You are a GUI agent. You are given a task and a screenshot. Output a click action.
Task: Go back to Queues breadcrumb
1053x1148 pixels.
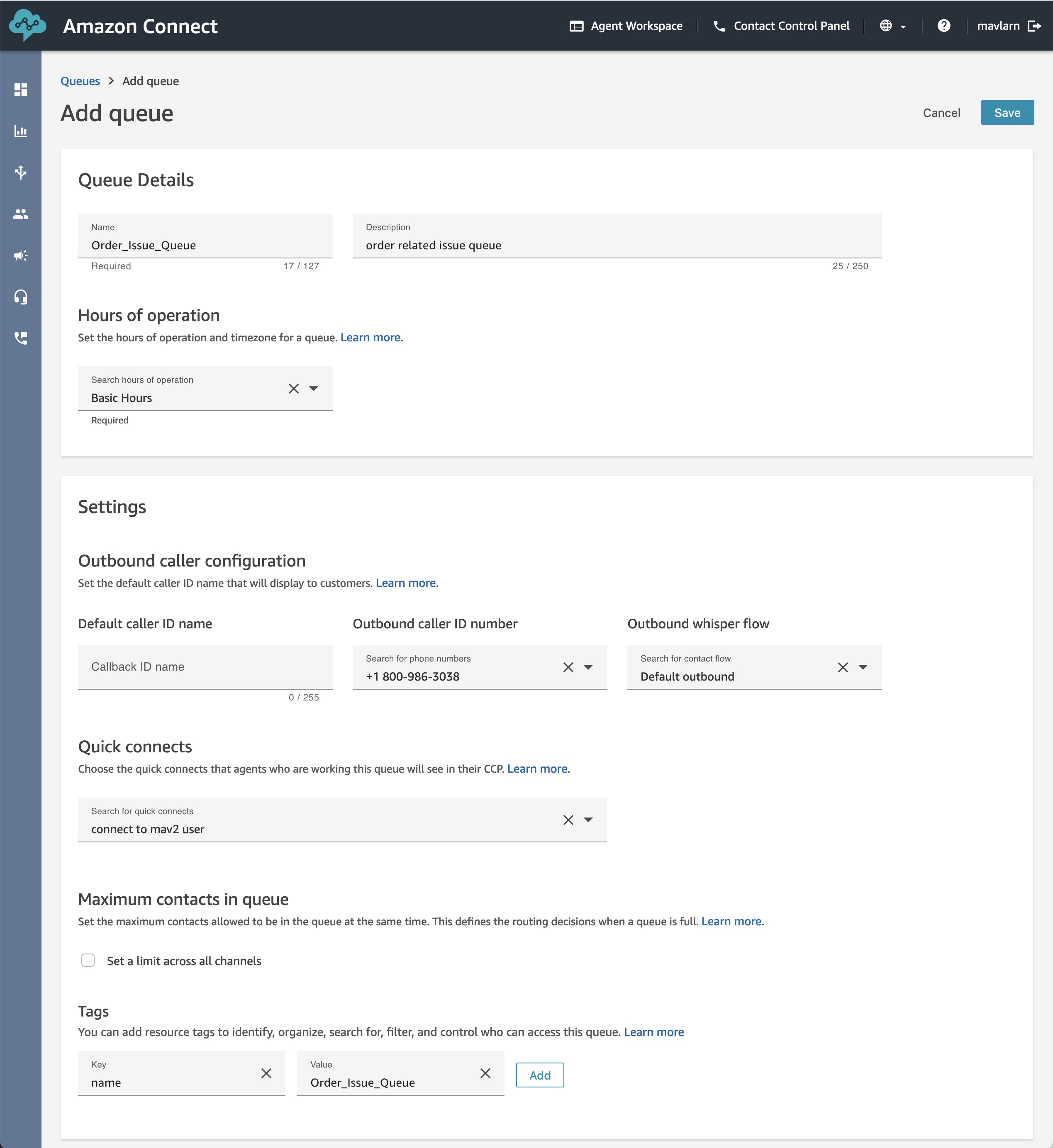click(80, 81)
